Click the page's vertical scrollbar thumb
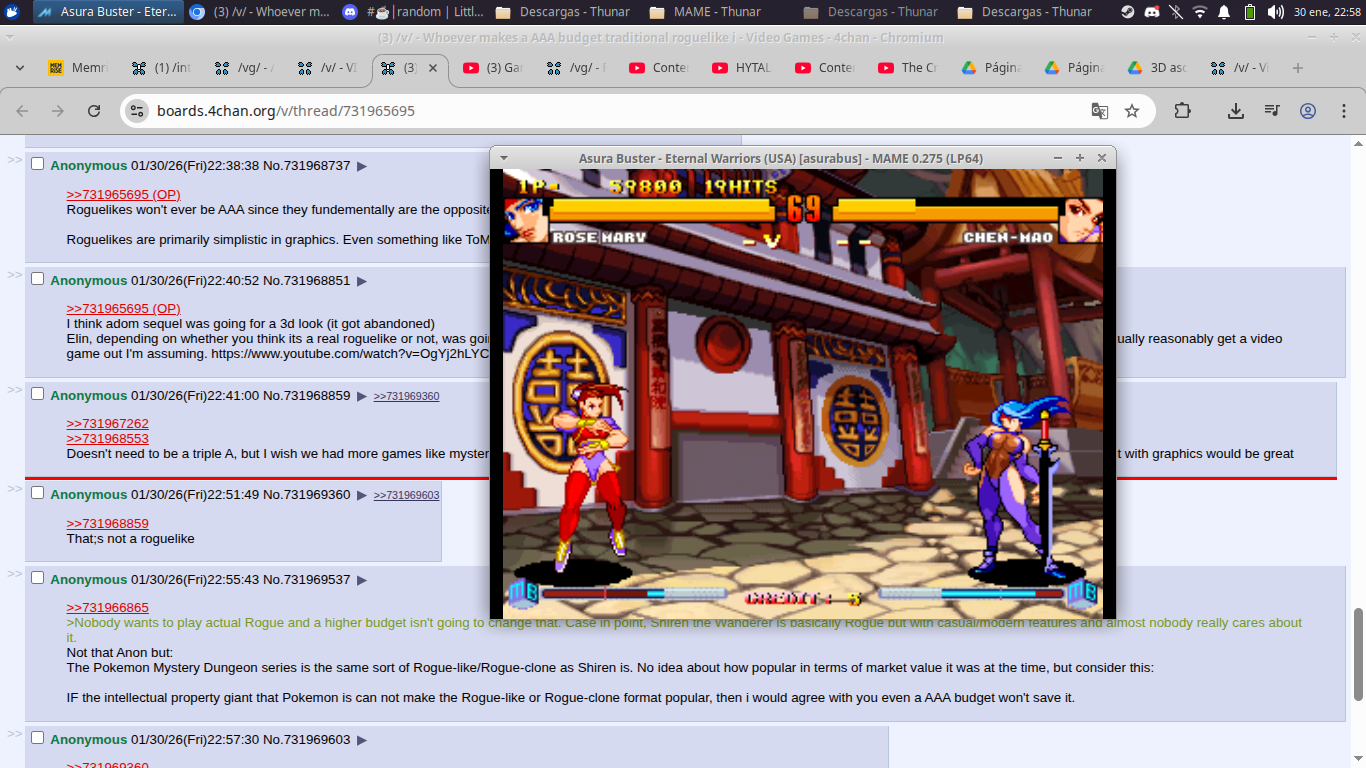 tap(1358, 654)
